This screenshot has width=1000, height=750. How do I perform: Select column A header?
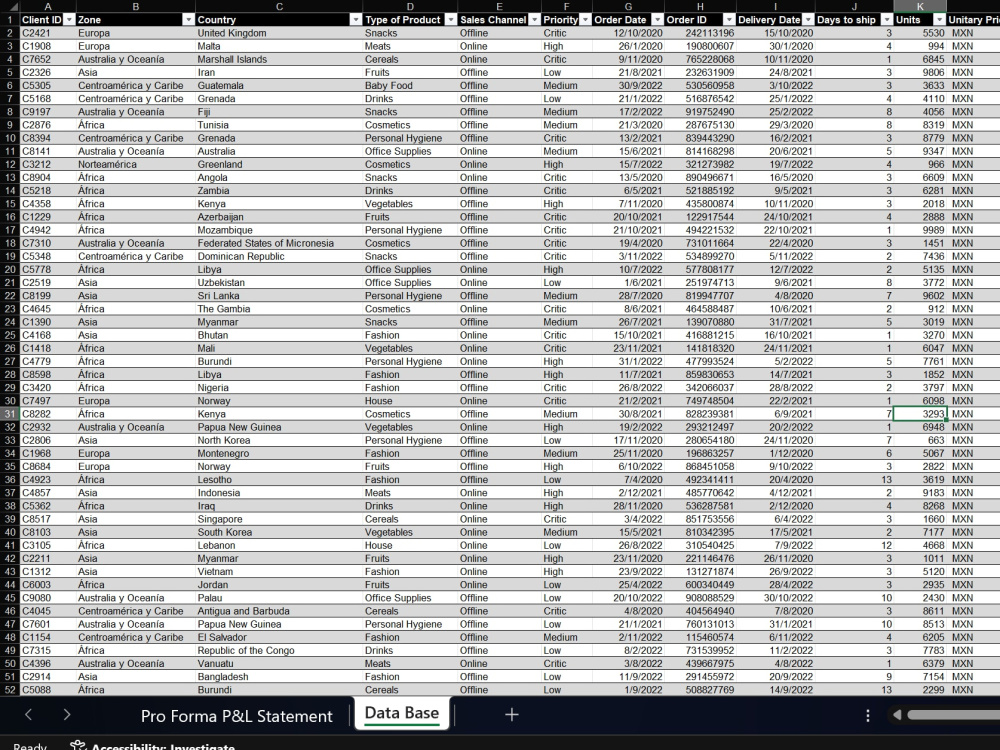click(x=48, y=6)
